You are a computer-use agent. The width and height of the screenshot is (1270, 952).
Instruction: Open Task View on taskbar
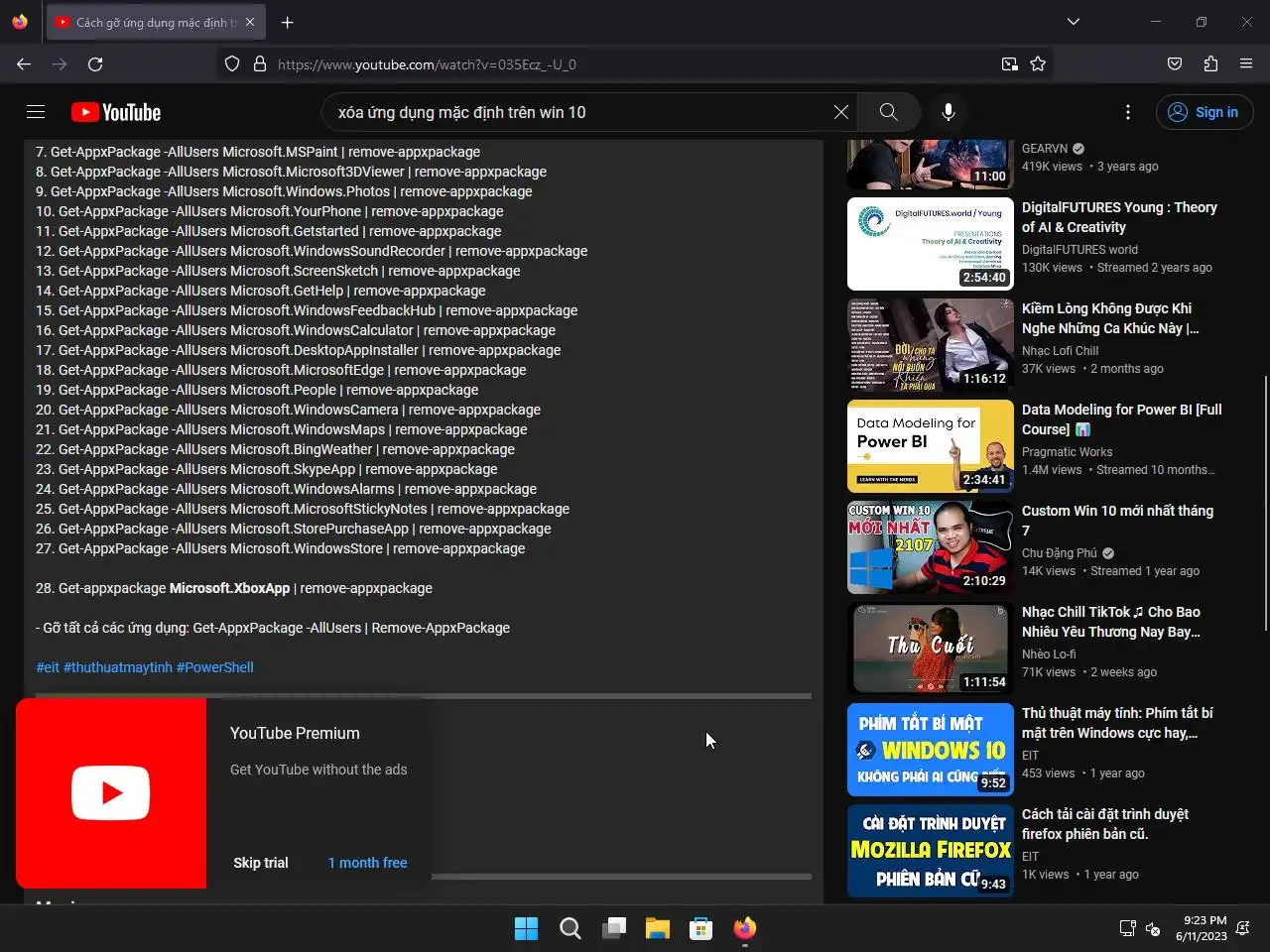tap(613, 928)
